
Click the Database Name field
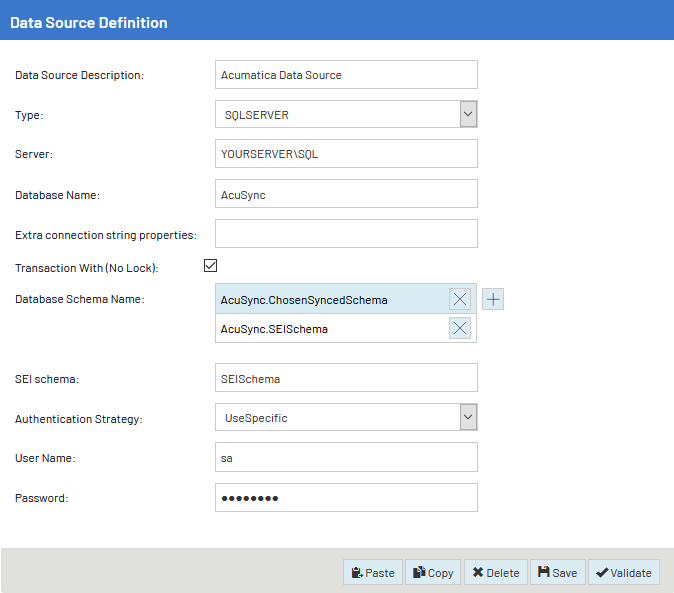click(x=346, y=194)
